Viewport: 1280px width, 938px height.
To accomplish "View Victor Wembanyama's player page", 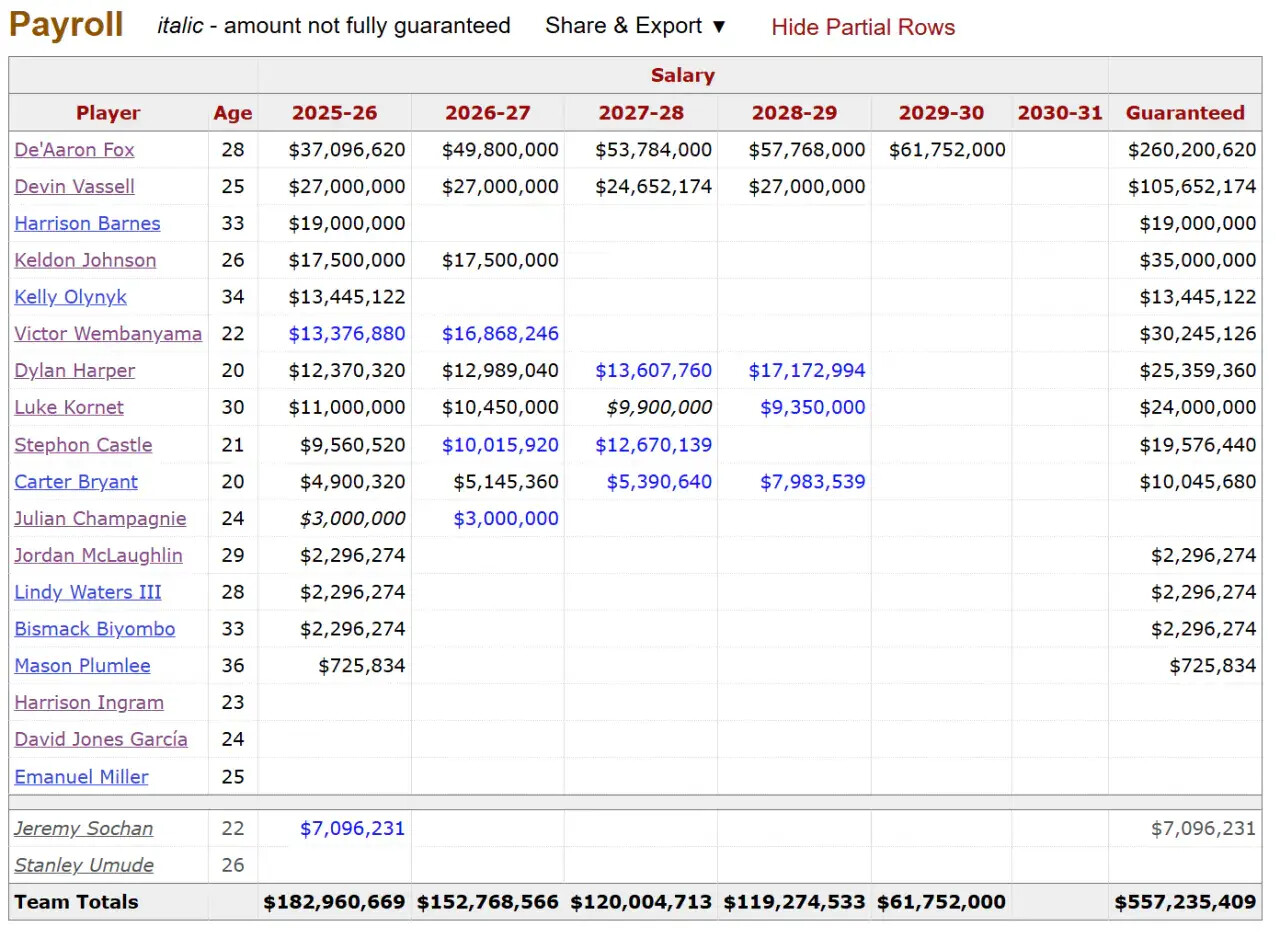I will click(108, 334).
